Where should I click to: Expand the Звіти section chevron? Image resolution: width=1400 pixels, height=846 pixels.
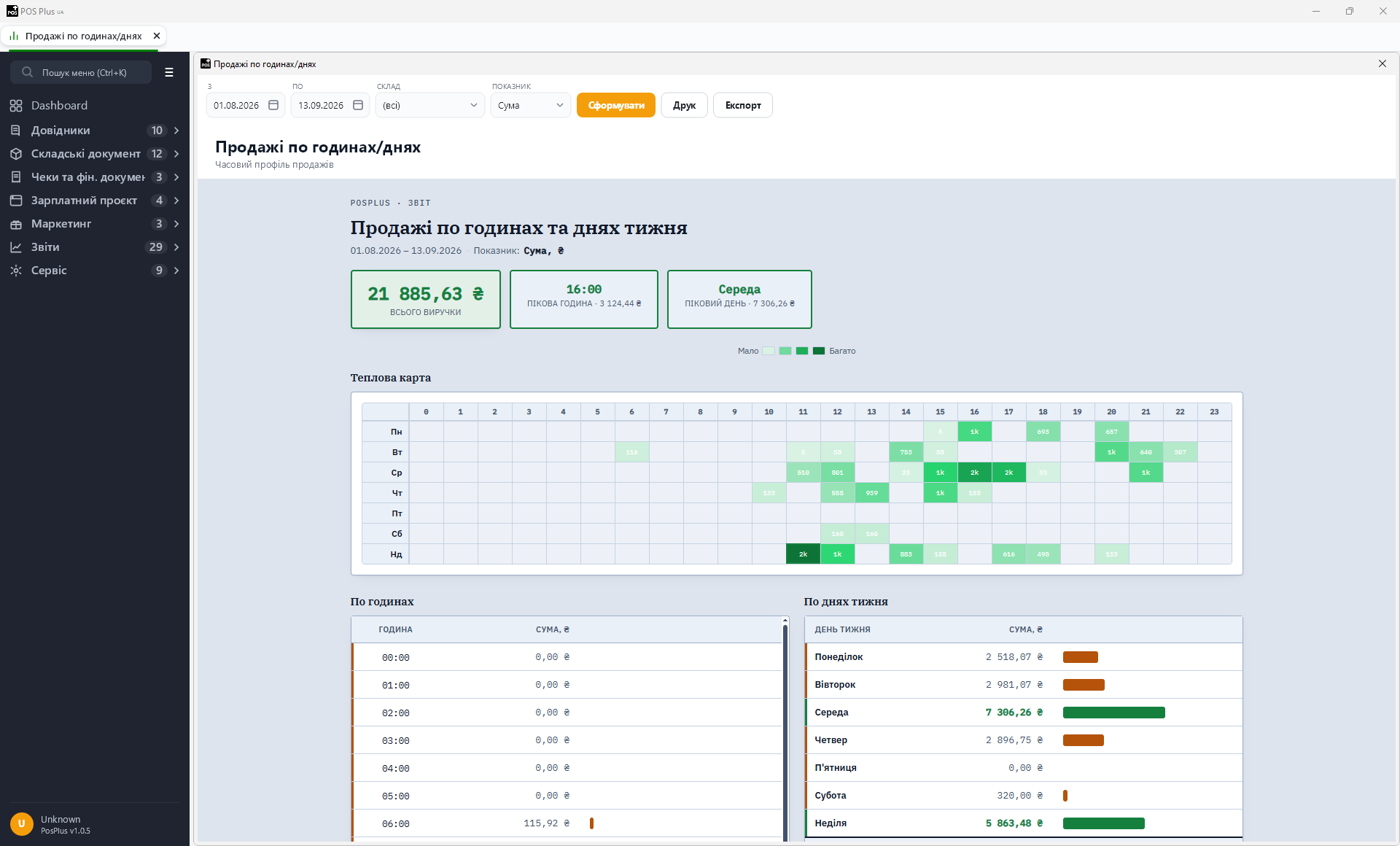point(176,247)
